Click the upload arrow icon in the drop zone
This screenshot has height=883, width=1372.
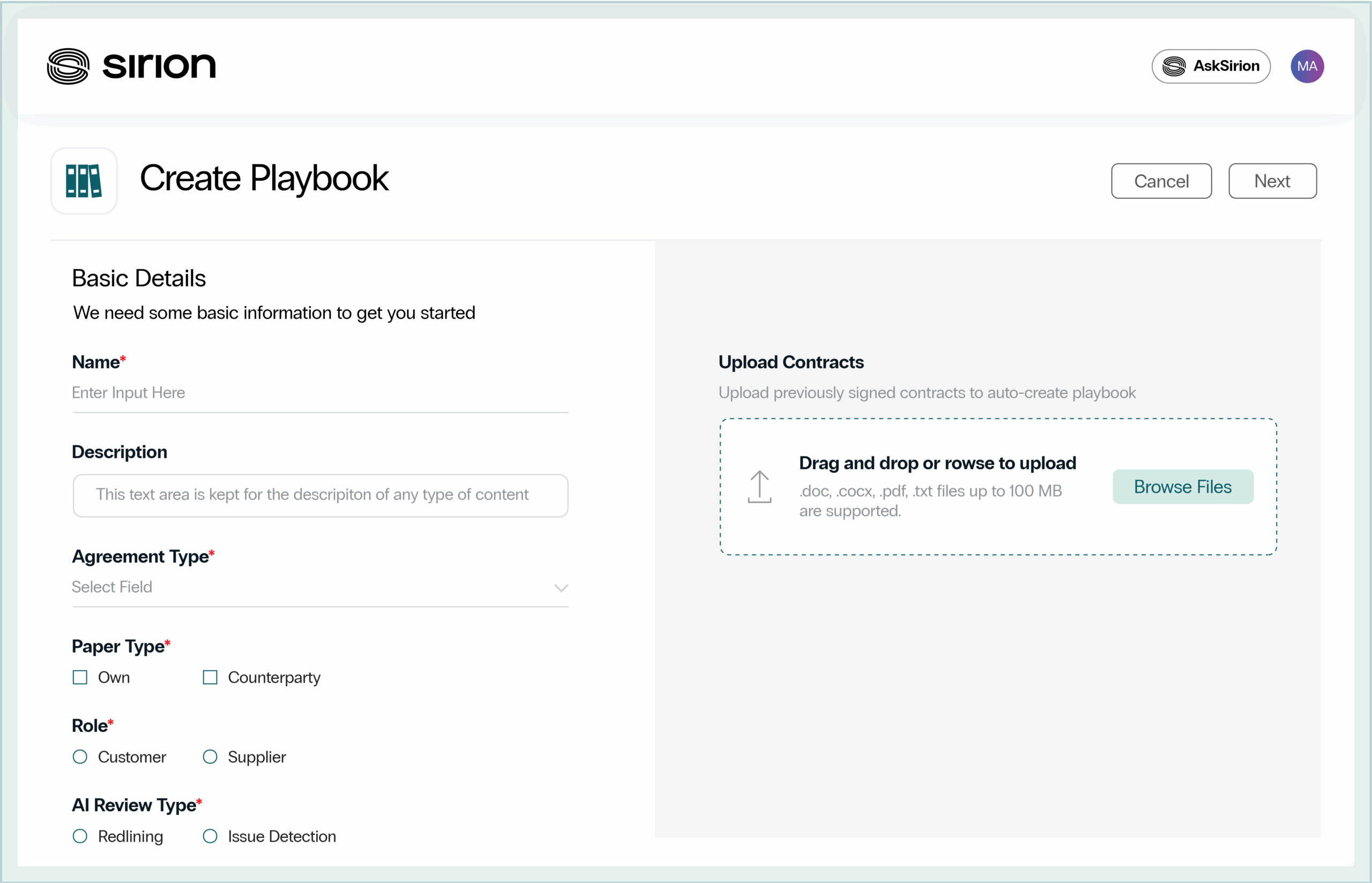pyautogui.click(x=759, y=487)
